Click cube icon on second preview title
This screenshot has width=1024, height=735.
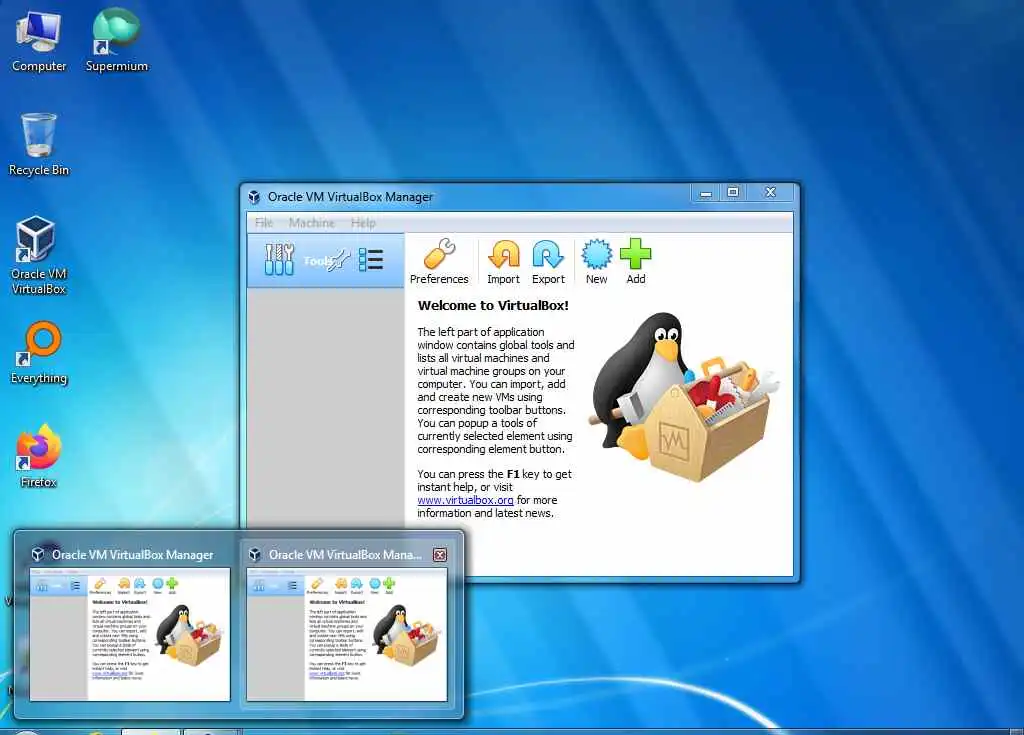coord(255,555)
